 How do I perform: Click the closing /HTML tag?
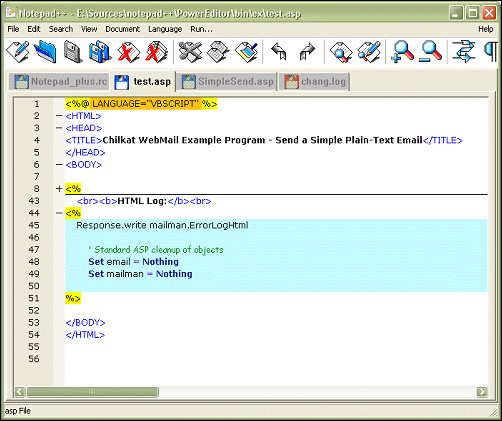pyautogui.click(x=85, y=335)
